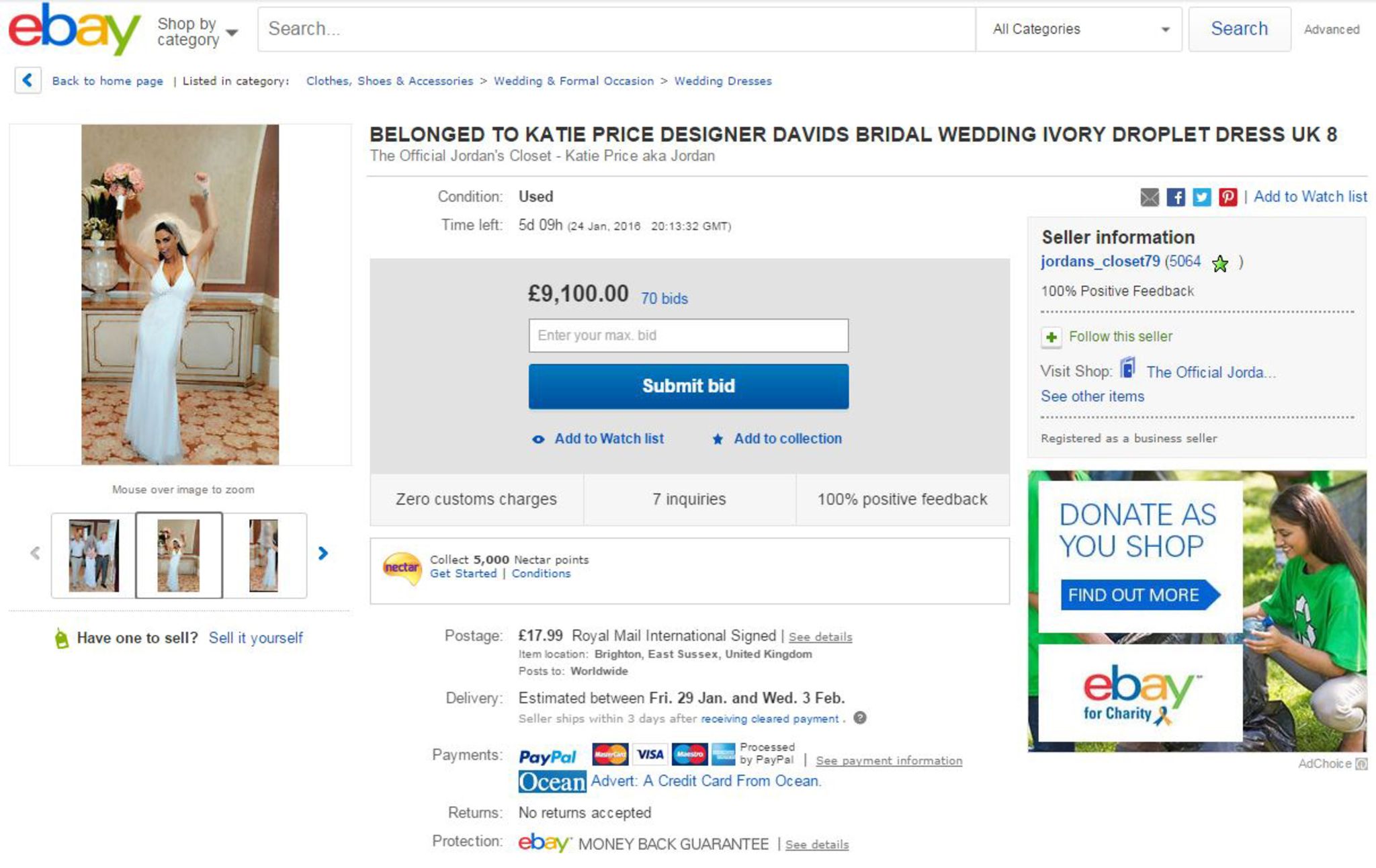1376x868 pixels.
Task: Open seller jordans_closet79 profile link
Action: [x=1100, y=261]
